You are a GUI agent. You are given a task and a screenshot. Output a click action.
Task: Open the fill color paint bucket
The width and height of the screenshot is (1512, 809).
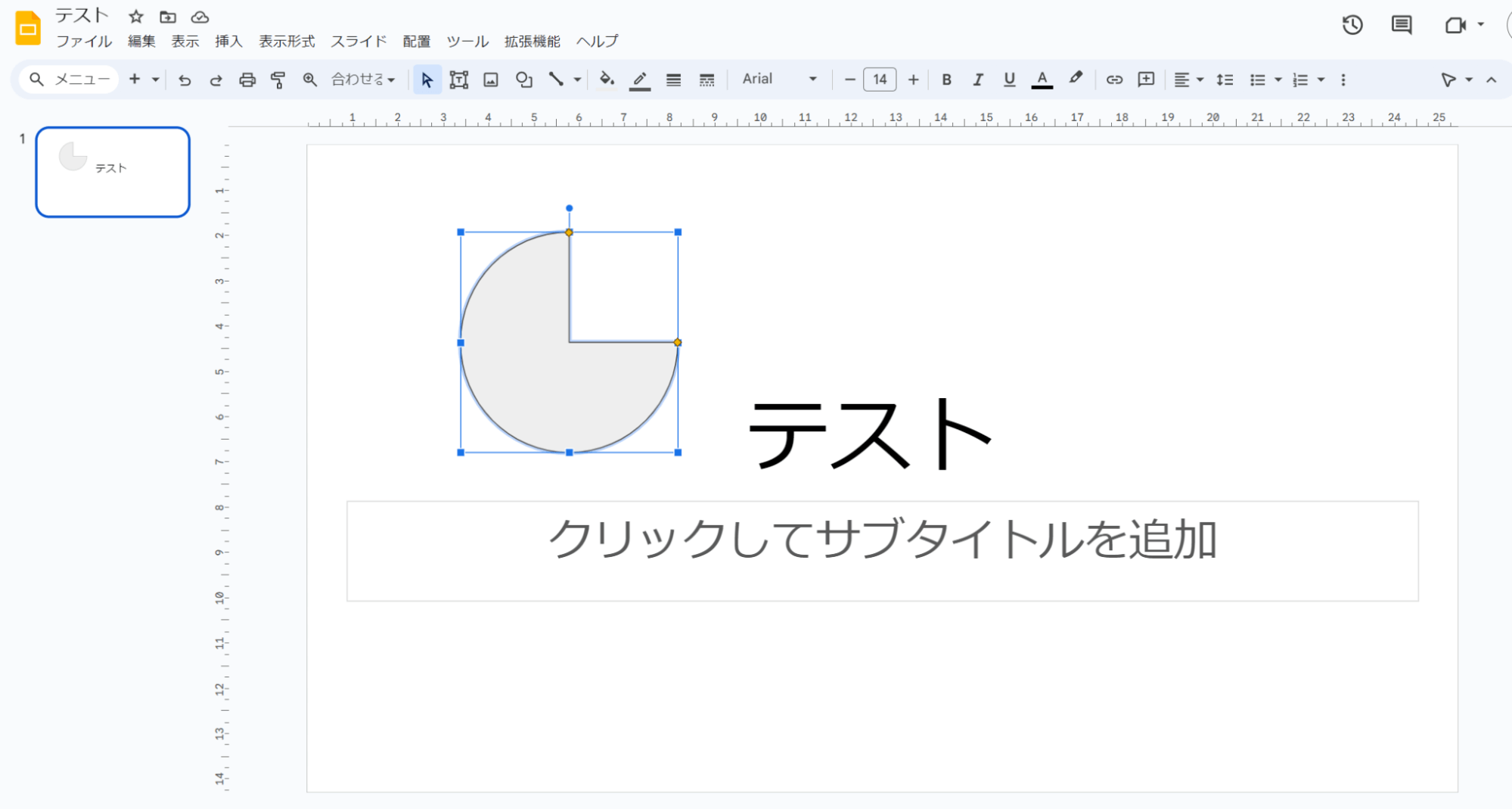tap(606, 79)
